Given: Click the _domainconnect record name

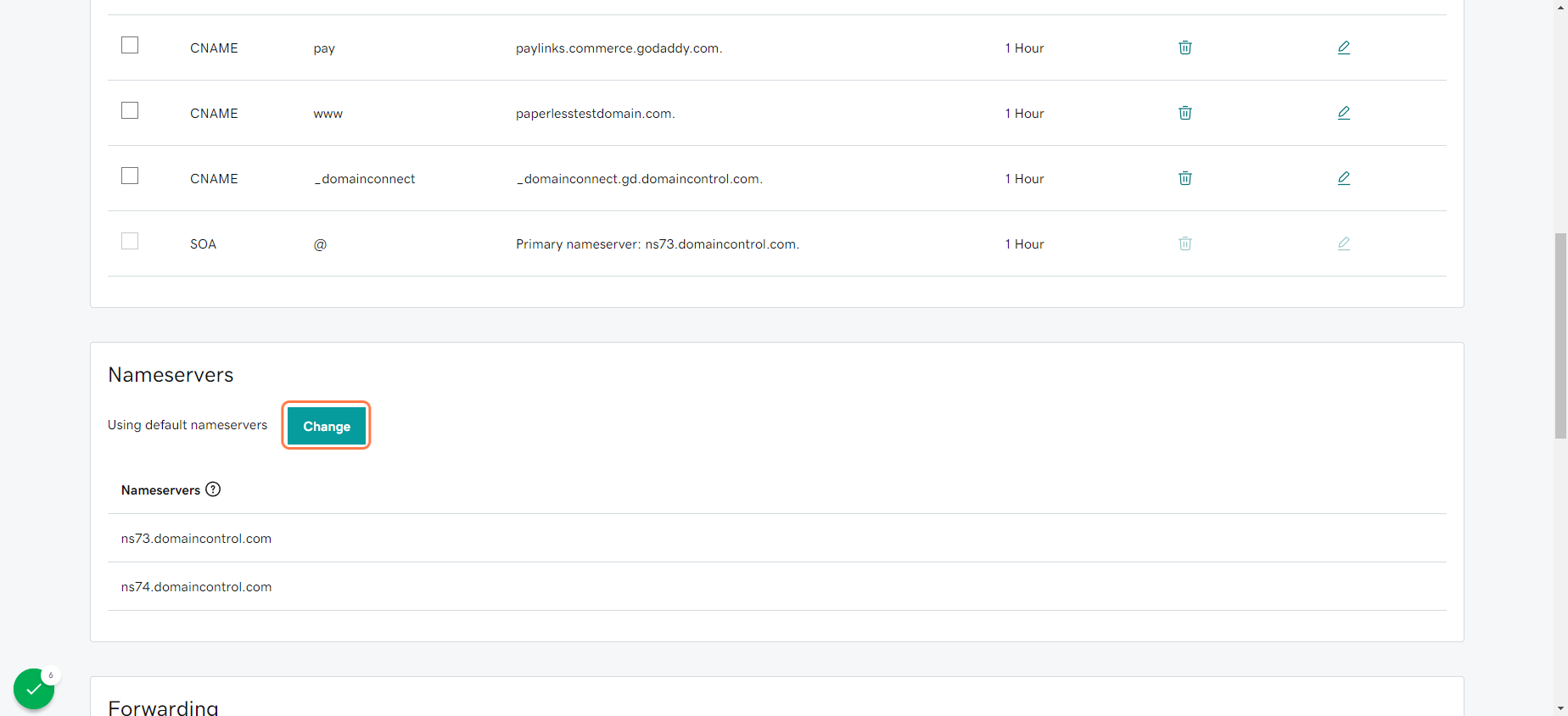Looking at the screenshot, I should [x=364, y=179].
